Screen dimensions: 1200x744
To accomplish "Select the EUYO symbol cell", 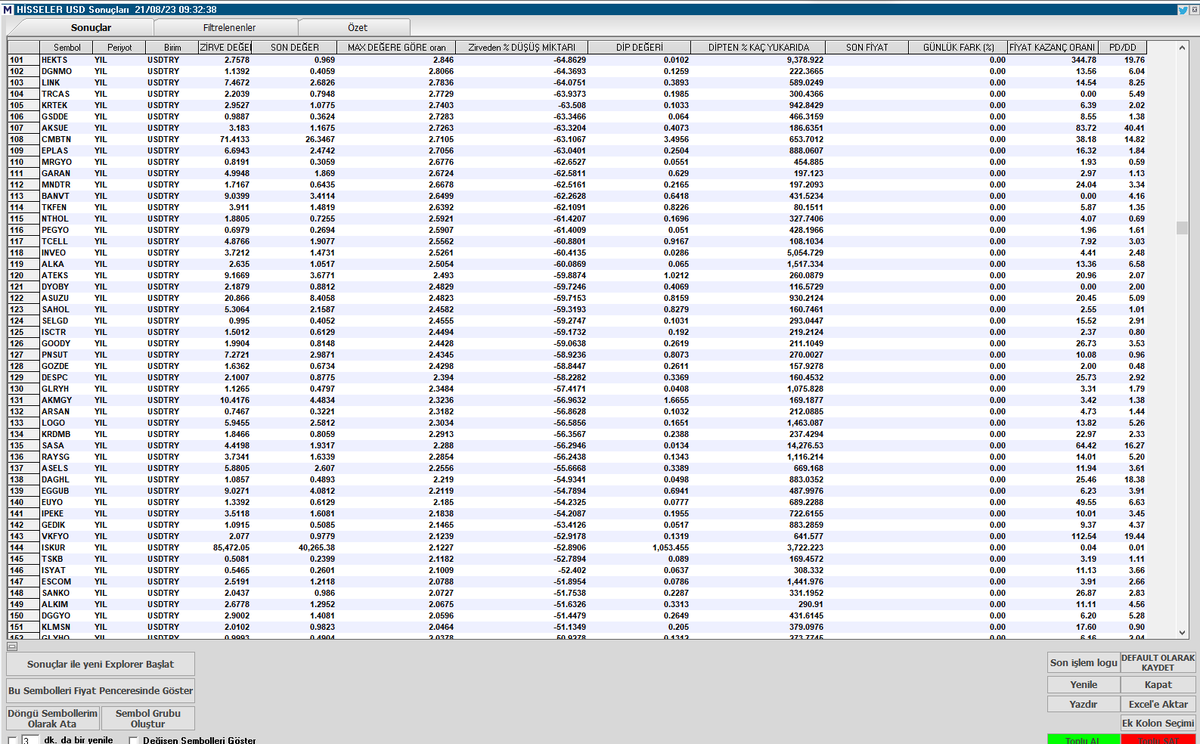I will pyautogui.click(x=66, y=502).
